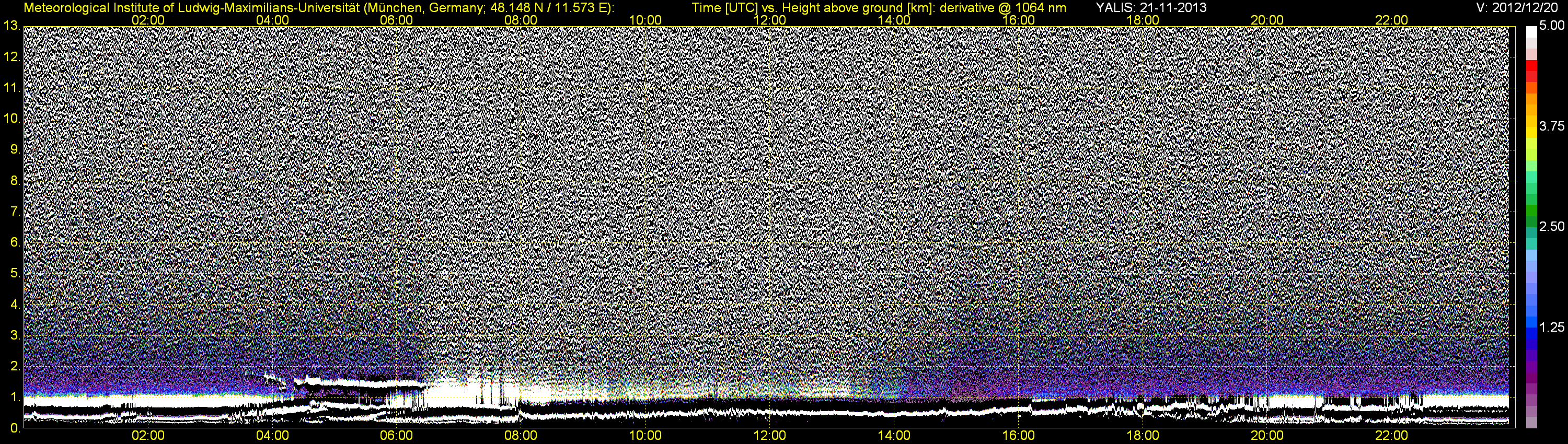1568x444 pixels.
Task: Click height axis label 2
Action: coord(15,366)
